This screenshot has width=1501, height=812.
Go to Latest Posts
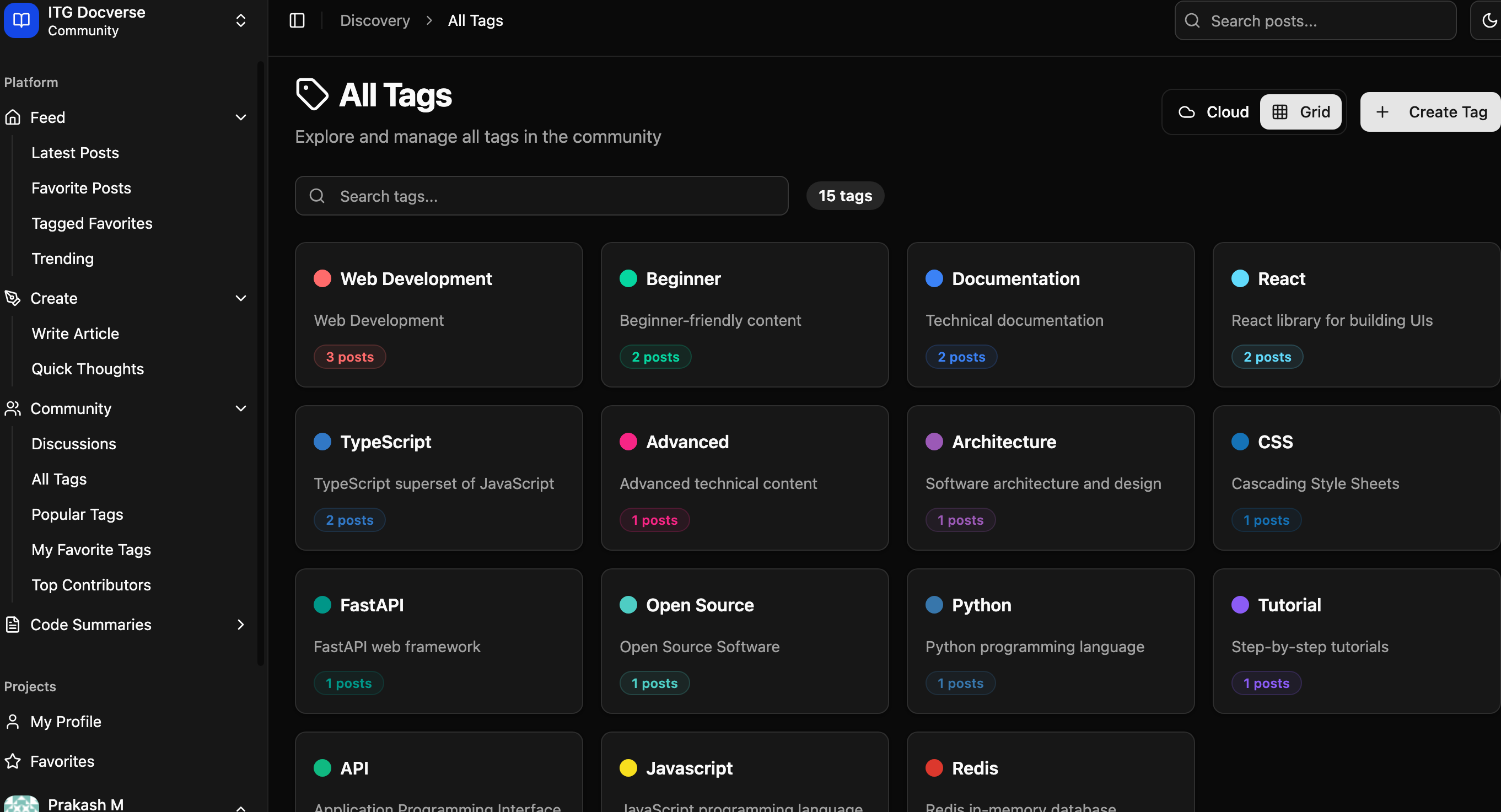coord(75,153)
